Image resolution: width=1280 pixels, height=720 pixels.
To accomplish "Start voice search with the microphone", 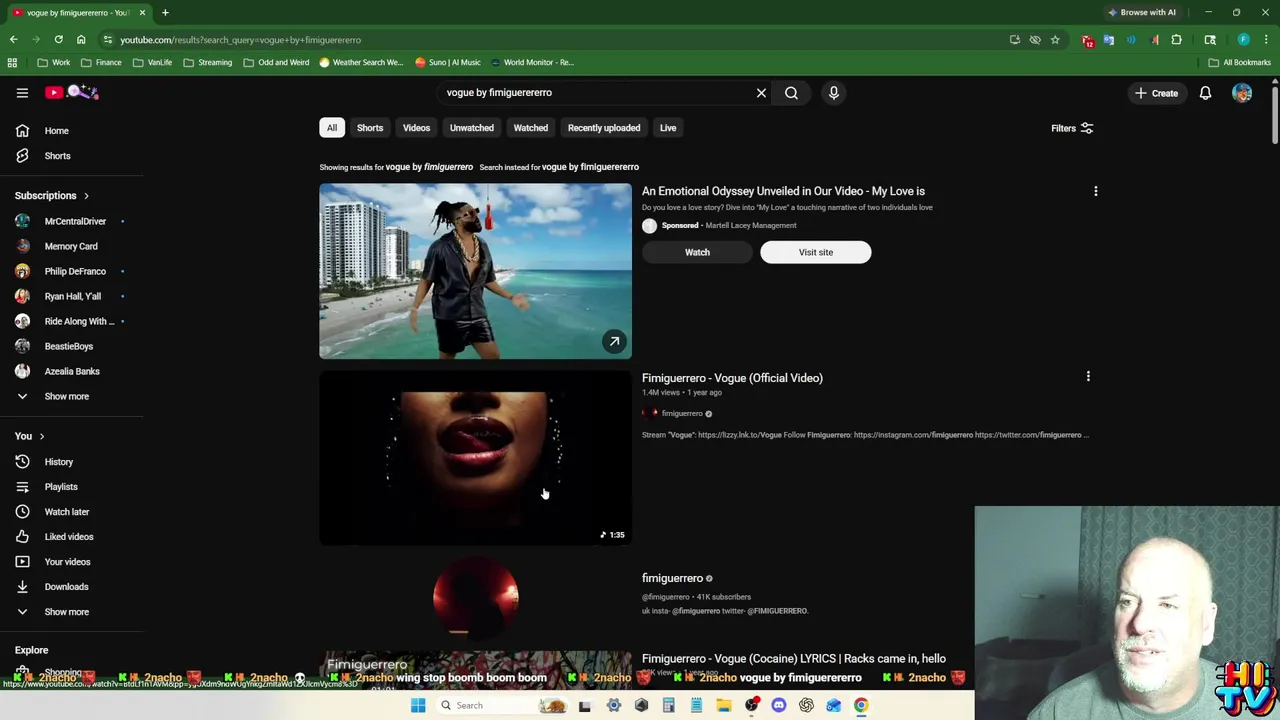I will pyautogui.click(x=833, y=93).
